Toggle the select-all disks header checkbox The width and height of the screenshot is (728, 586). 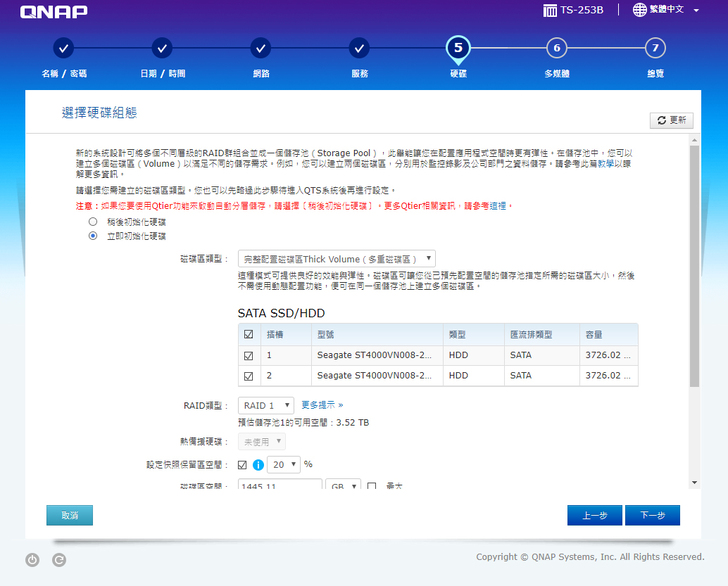pos(248,335)
